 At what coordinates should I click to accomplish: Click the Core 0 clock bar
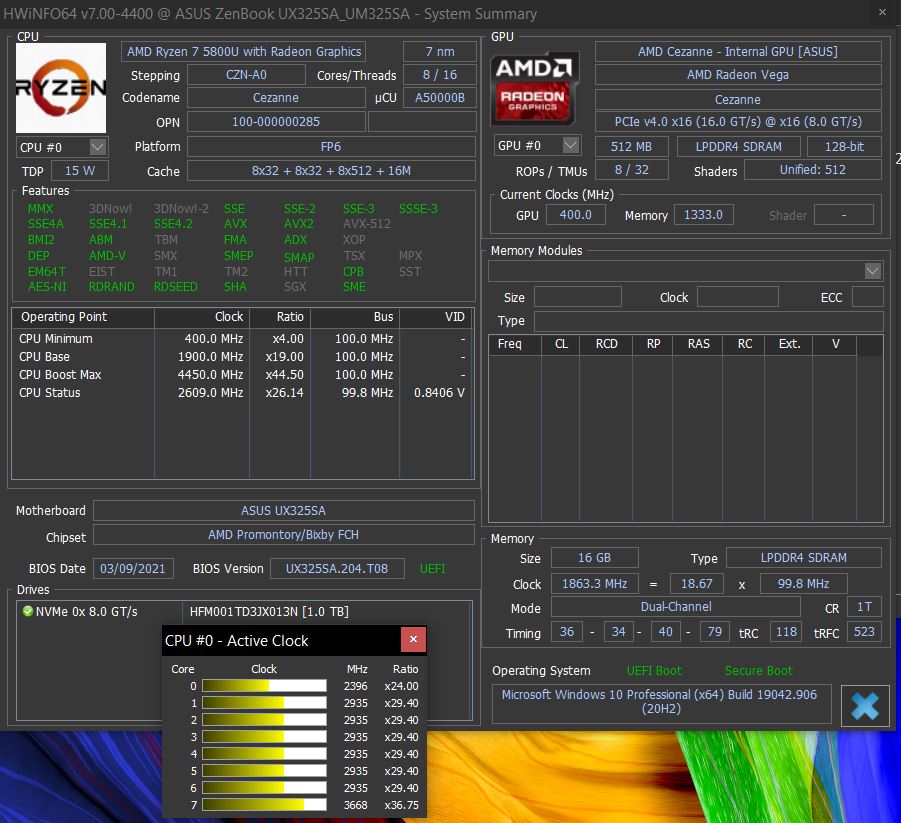[x=264, y=686]
